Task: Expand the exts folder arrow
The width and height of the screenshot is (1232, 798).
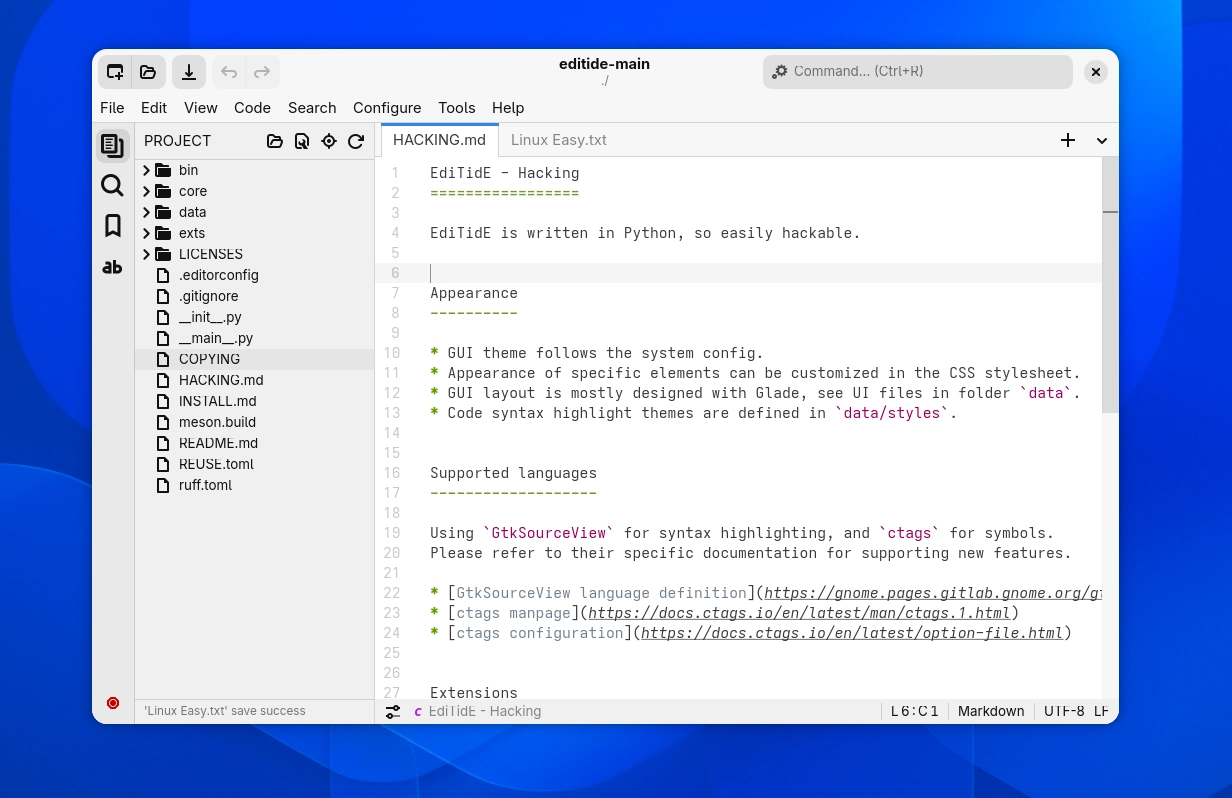Action: tap(146, 233)
